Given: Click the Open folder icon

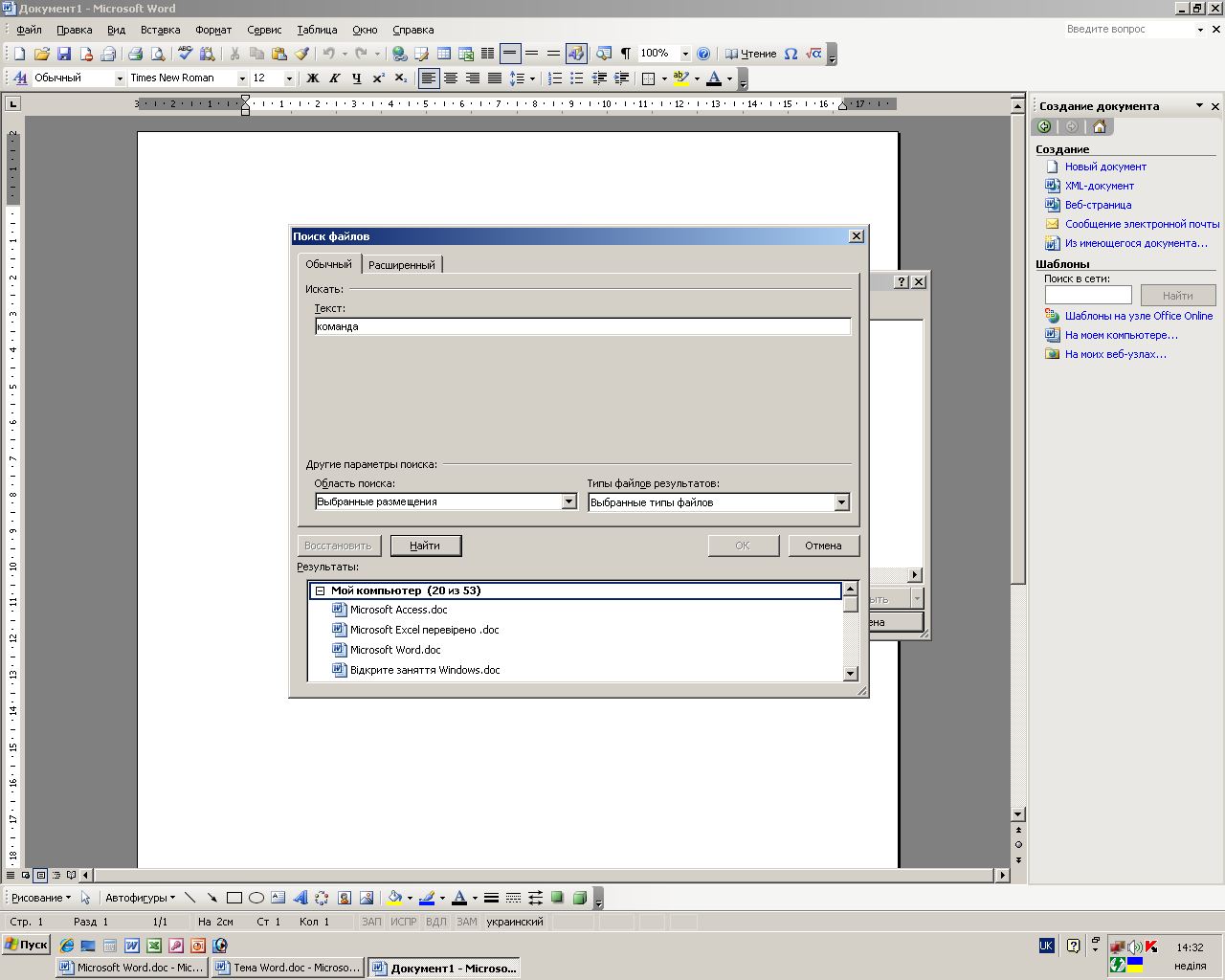Looking at the screenshot, I should 42,55.
